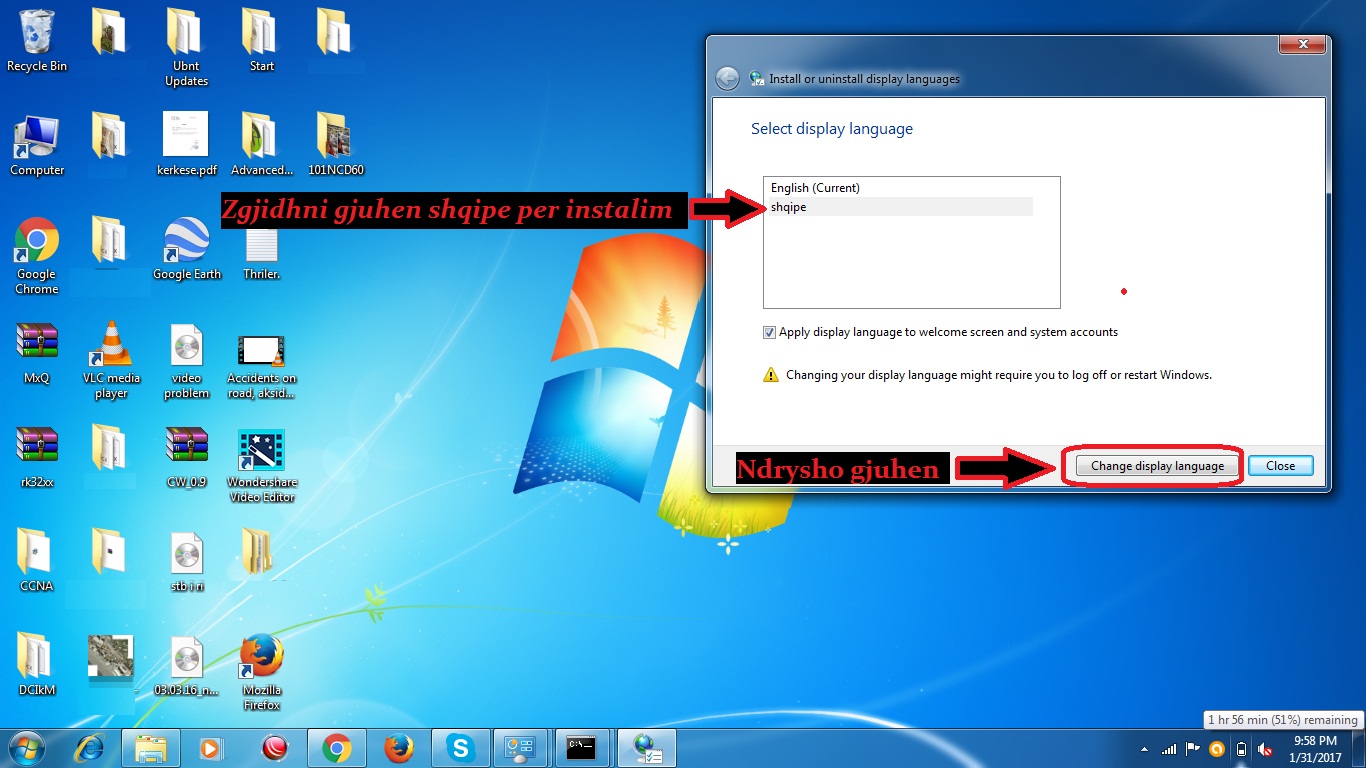Select the Ubnt Updates folder

click(x=186, y=47)
